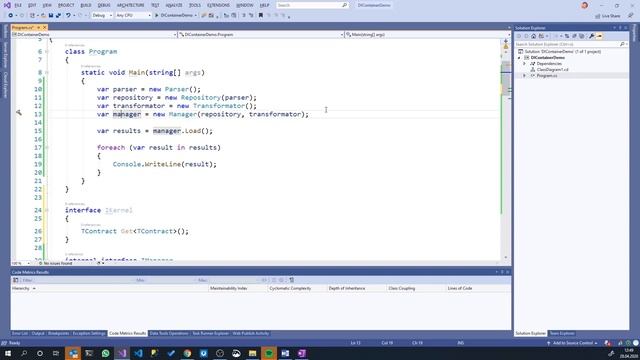Click OneNote icon in taskbar
This screenshot has height=360, width=640.
(x=301, y=353)
